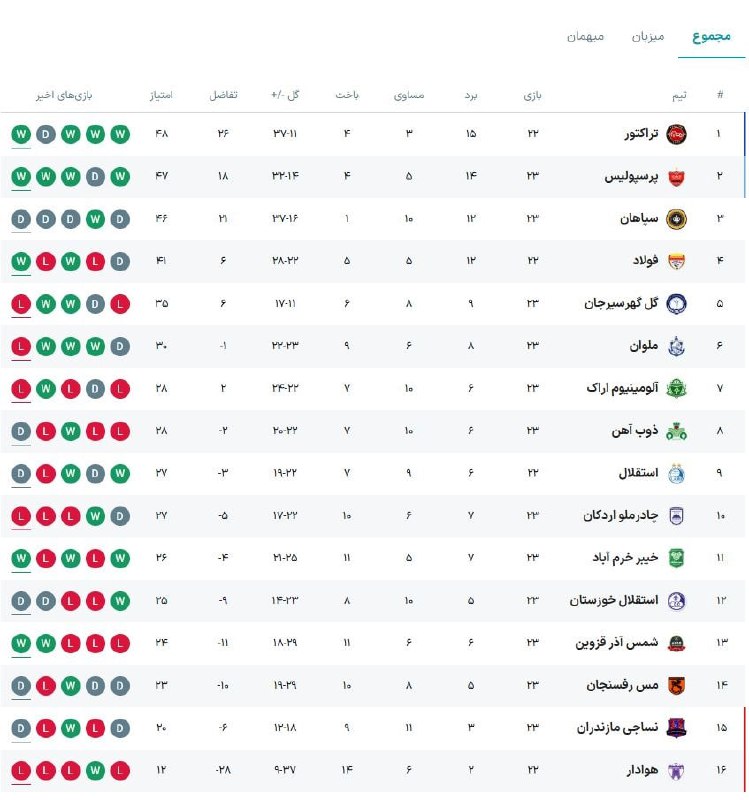
Task: Click the Nassaji Mazandaran team logo
Action: point(676,728)
